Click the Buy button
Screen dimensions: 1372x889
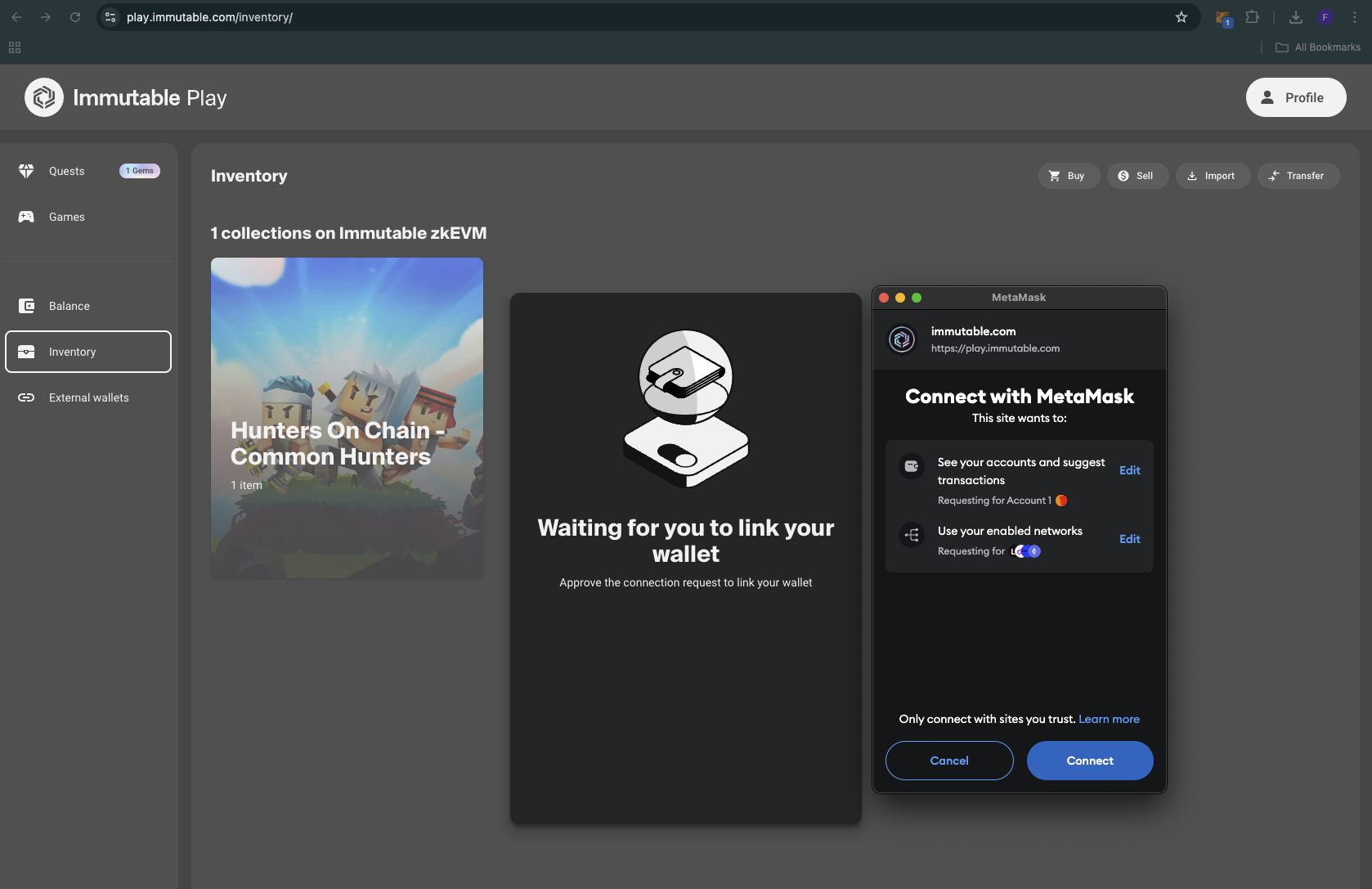pos(1069,176)
